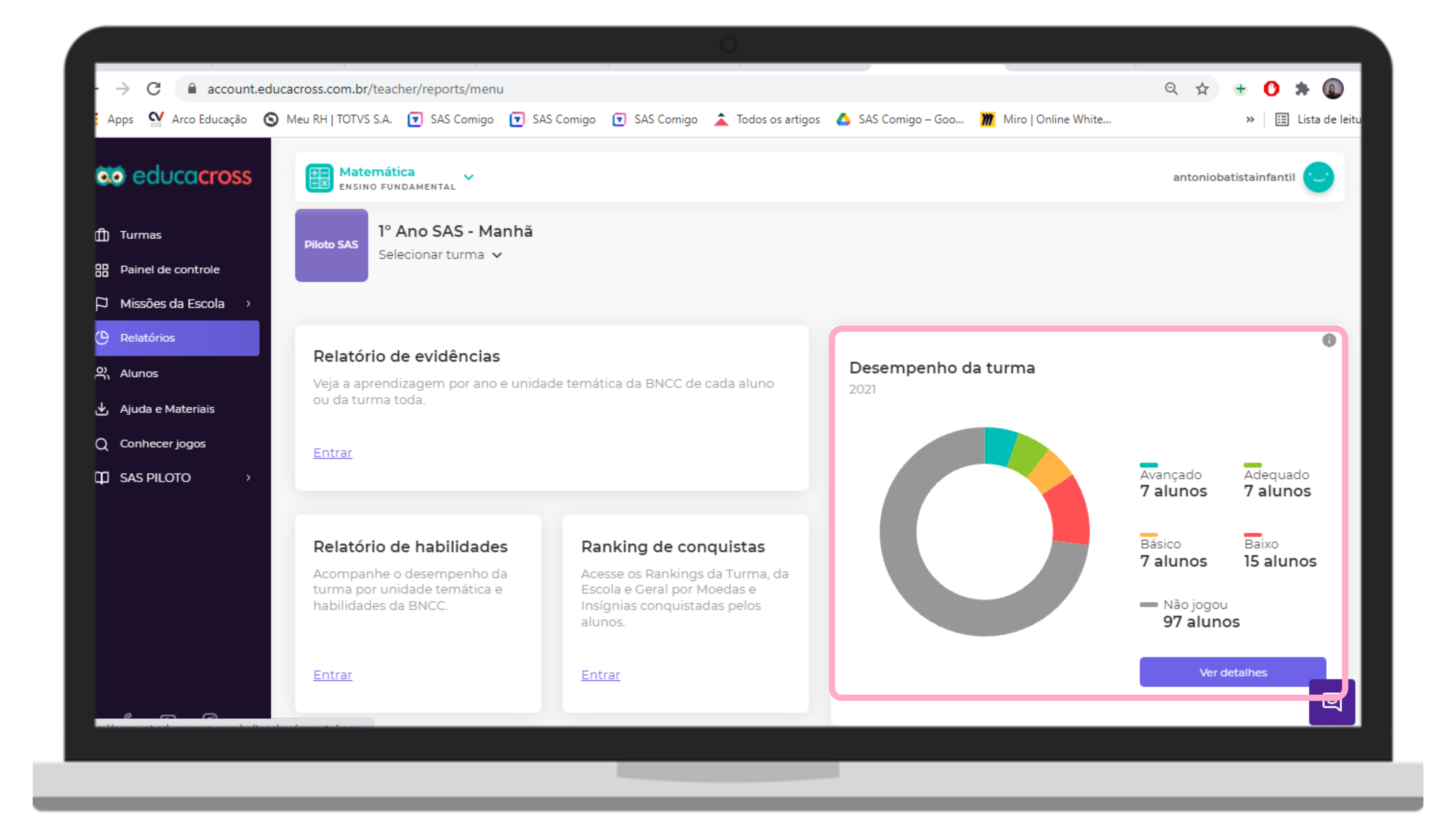Click Entrar under Relatório de evidências
The image size is (1456, 819).
pos(332,453)
